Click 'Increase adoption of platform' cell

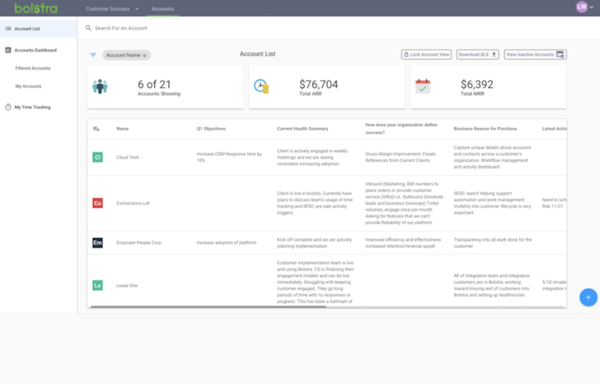point(227,243)
